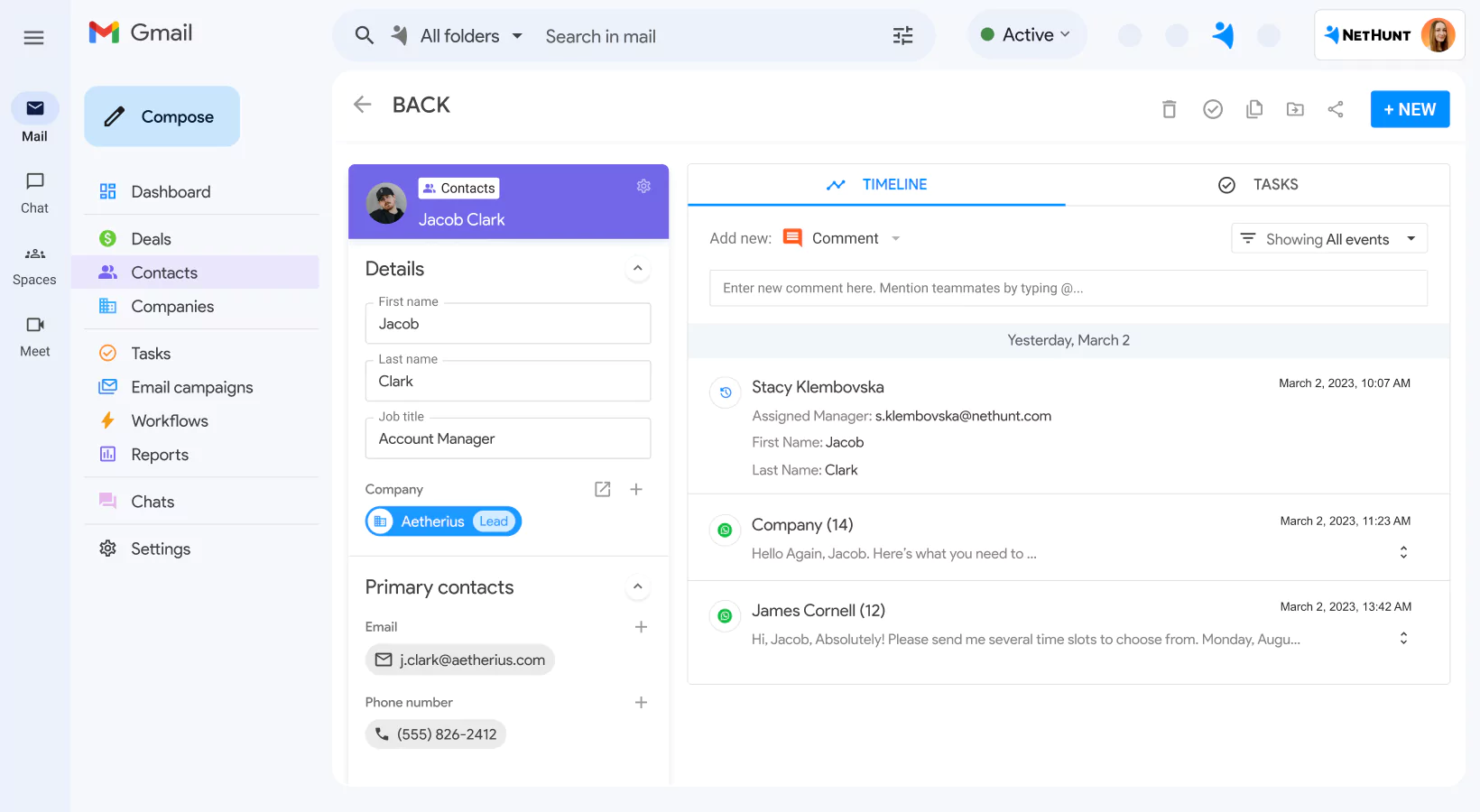Delete the record using the trash icon
The image size is (1480, 812).
[x=1169, y=108]
